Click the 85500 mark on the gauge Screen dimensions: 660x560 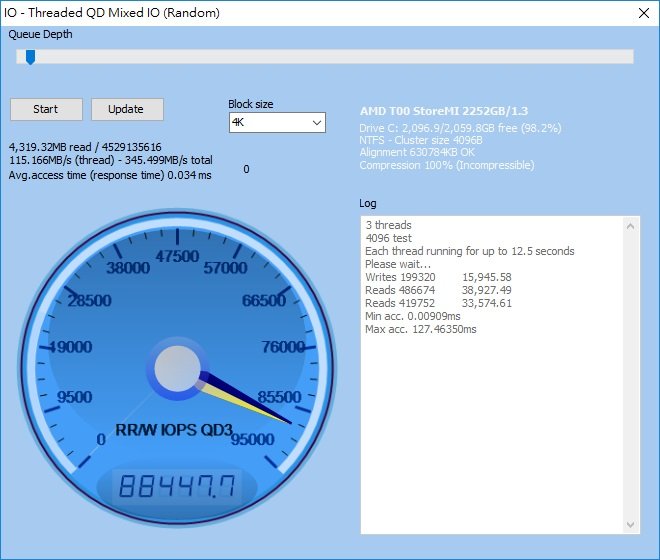point(279,397)
